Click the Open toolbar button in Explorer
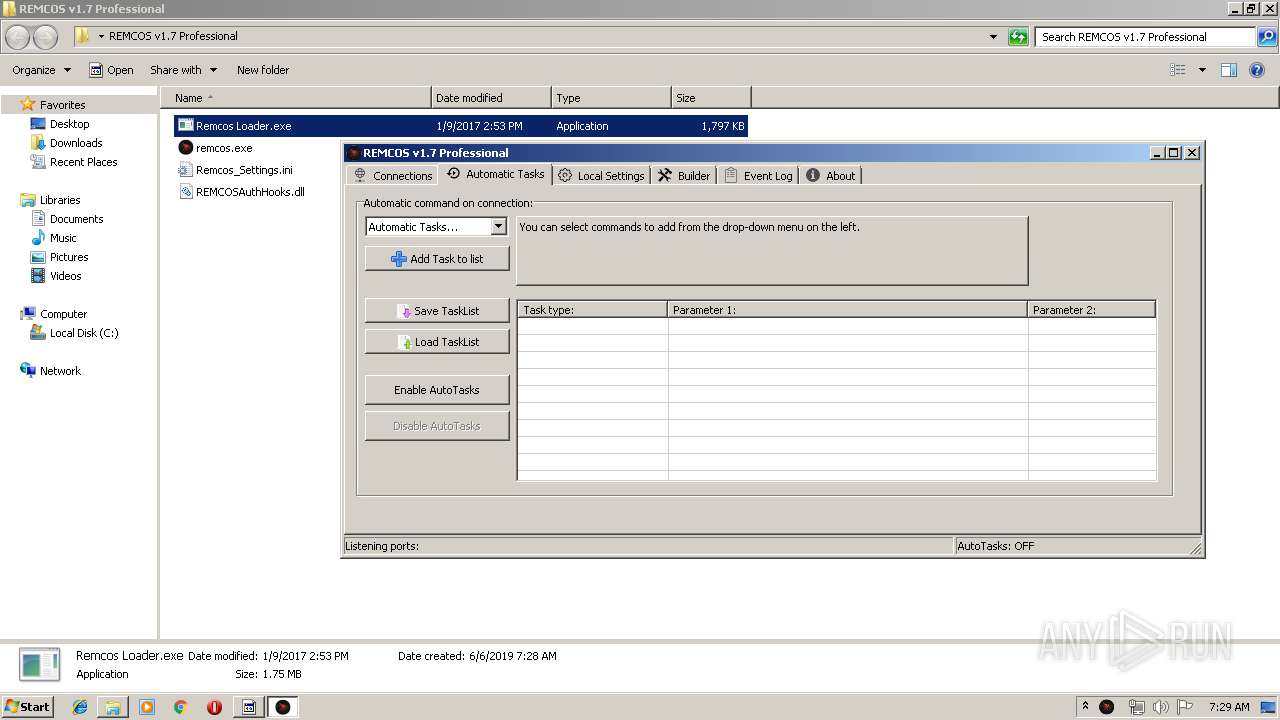The width and height of the screenshot is (1280, 720). (x=111, y=70)
